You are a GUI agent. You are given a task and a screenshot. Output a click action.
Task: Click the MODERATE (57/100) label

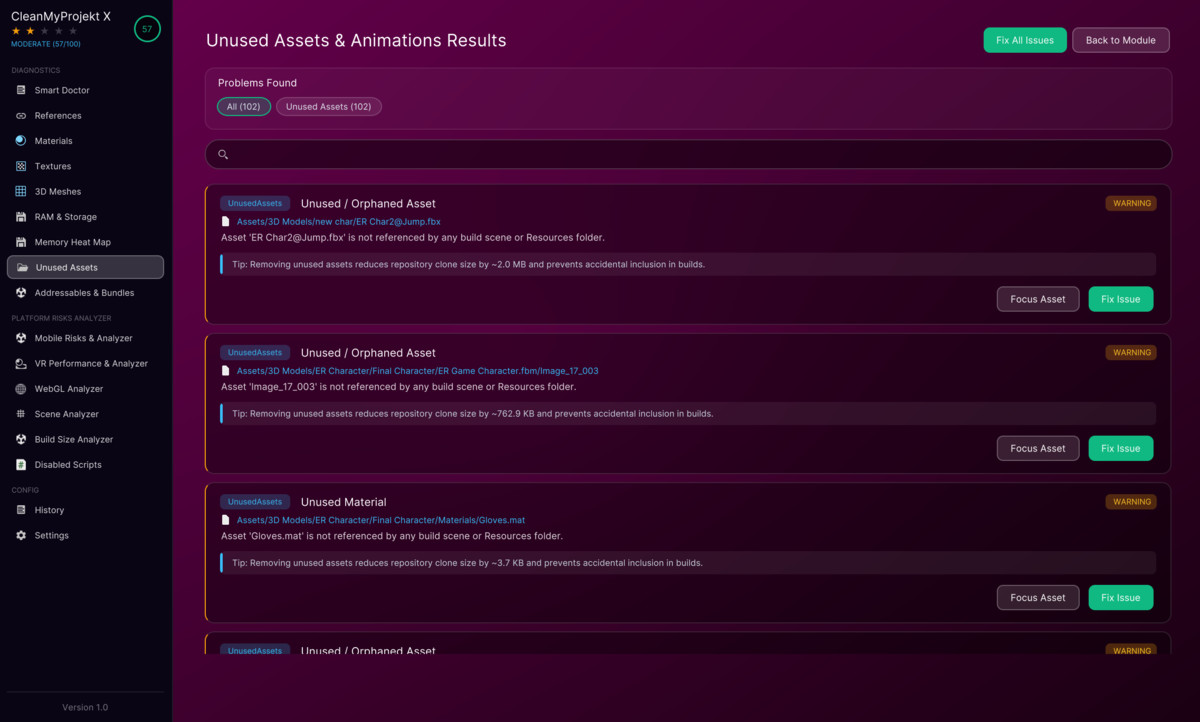pyautogui.click(x=46, y=44)
